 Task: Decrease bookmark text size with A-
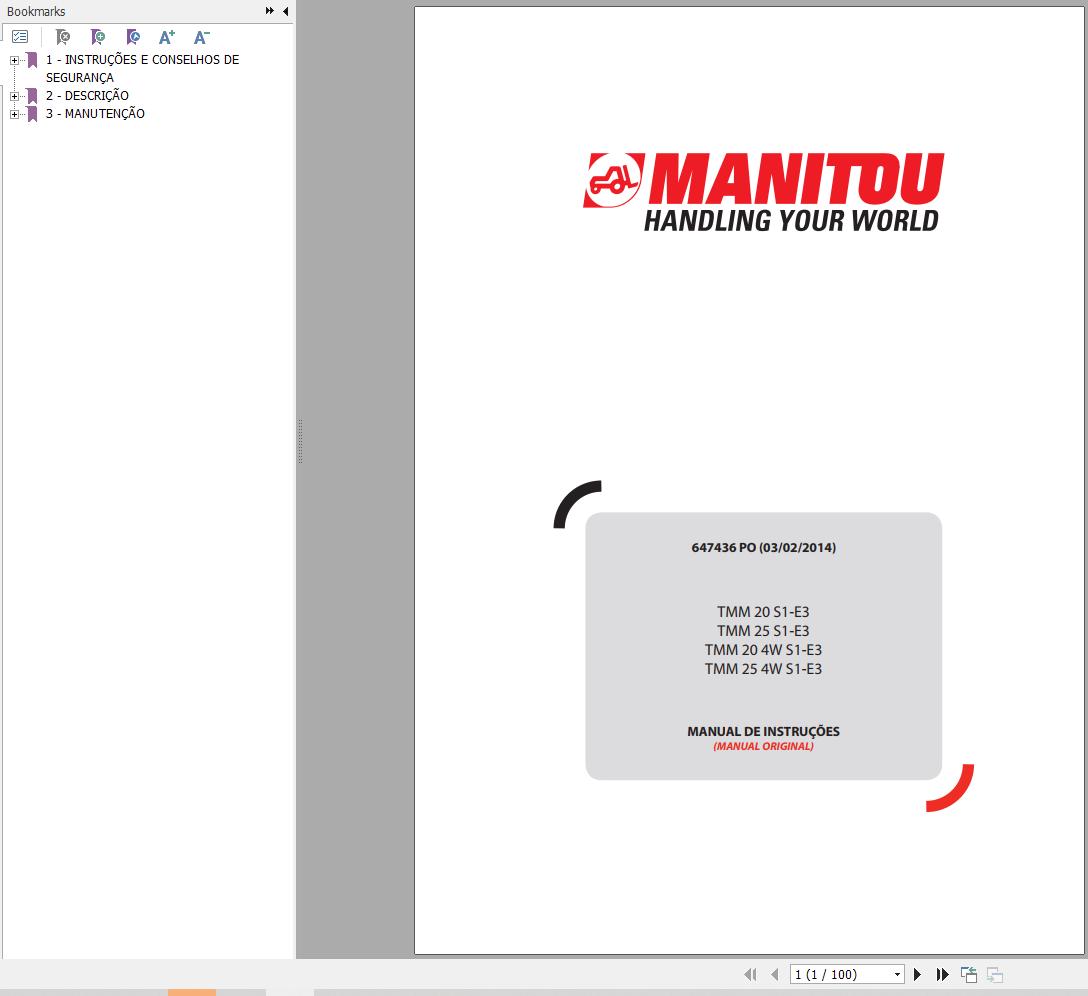201,37
